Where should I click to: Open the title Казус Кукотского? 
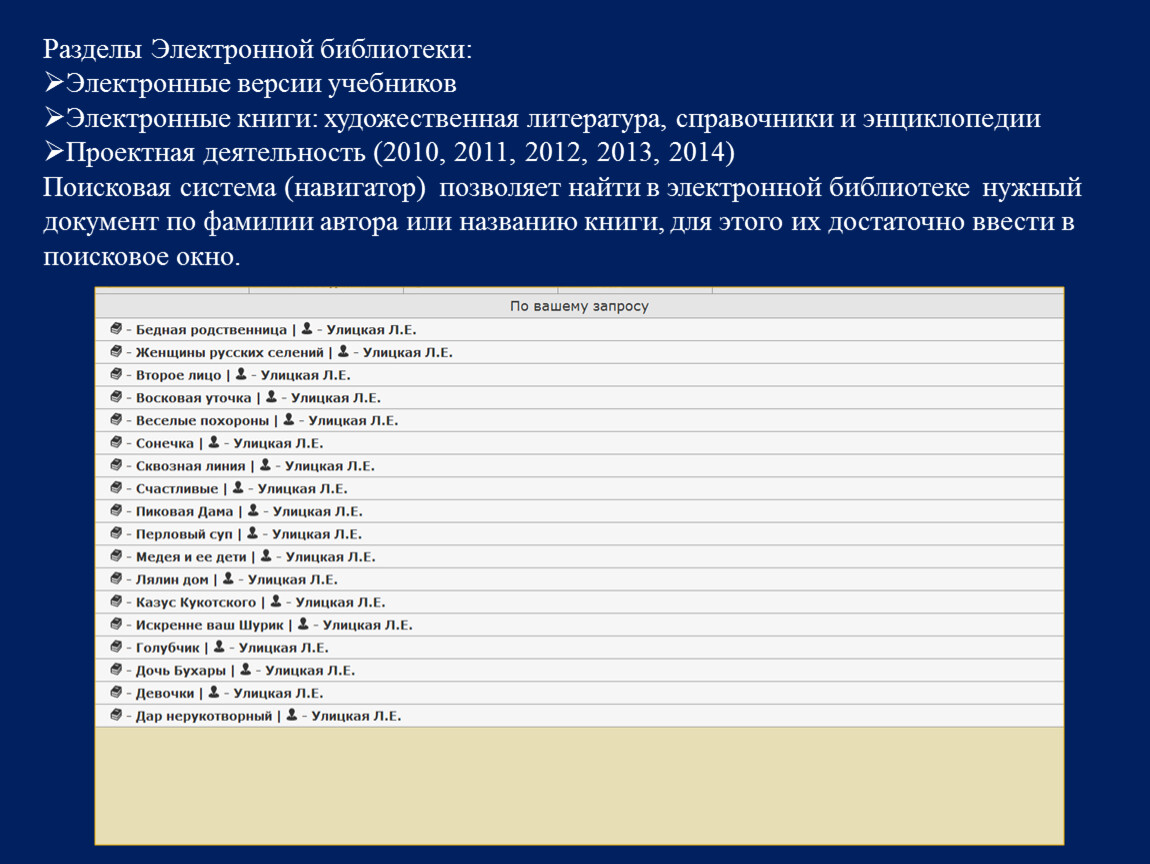point(197,602)
